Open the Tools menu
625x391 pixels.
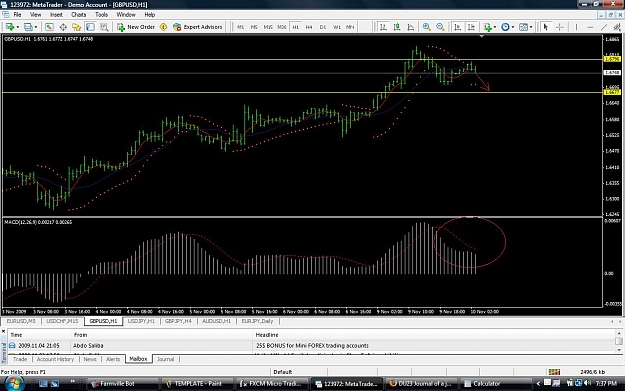coord(101,15)
